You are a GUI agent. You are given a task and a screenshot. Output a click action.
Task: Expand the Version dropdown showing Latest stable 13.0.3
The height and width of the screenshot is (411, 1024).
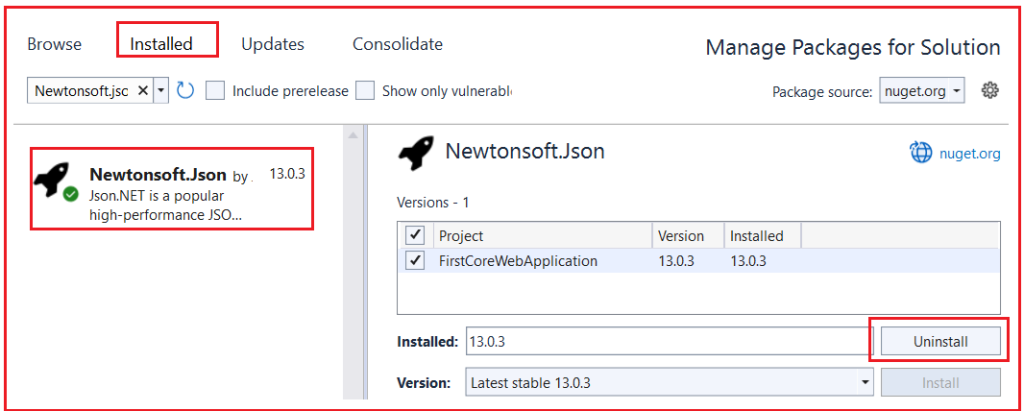(x=669, y=382)
